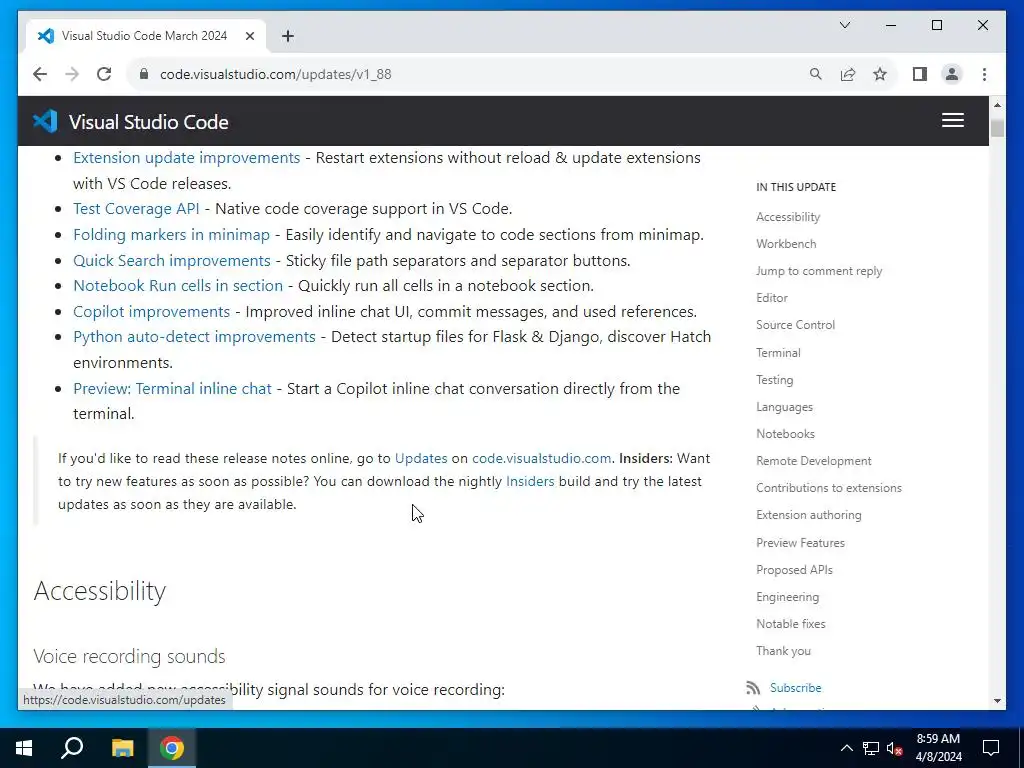Image resolution: width=1024 pixels, height=768 pixels.
Task: Open Windows taskbar search
Action: click(x=72, y=748)
